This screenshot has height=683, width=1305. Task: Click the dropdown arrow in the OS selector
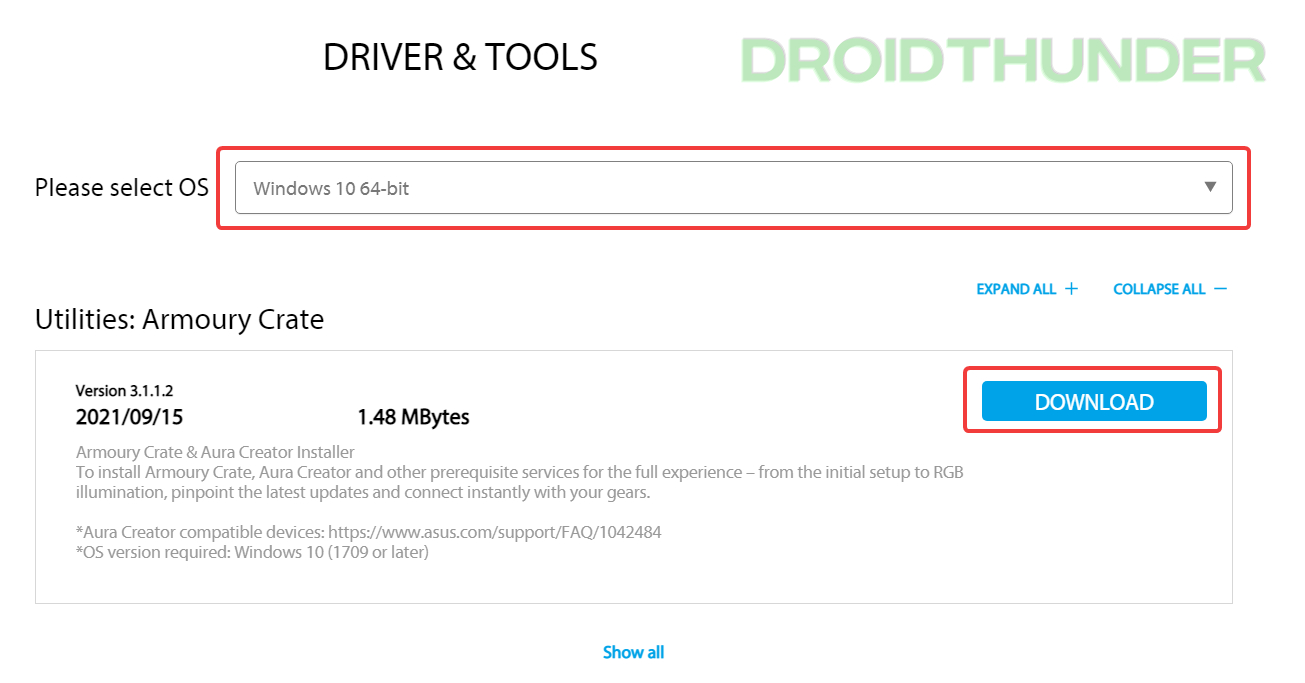pyautogui.click(x=1210, y=187)
